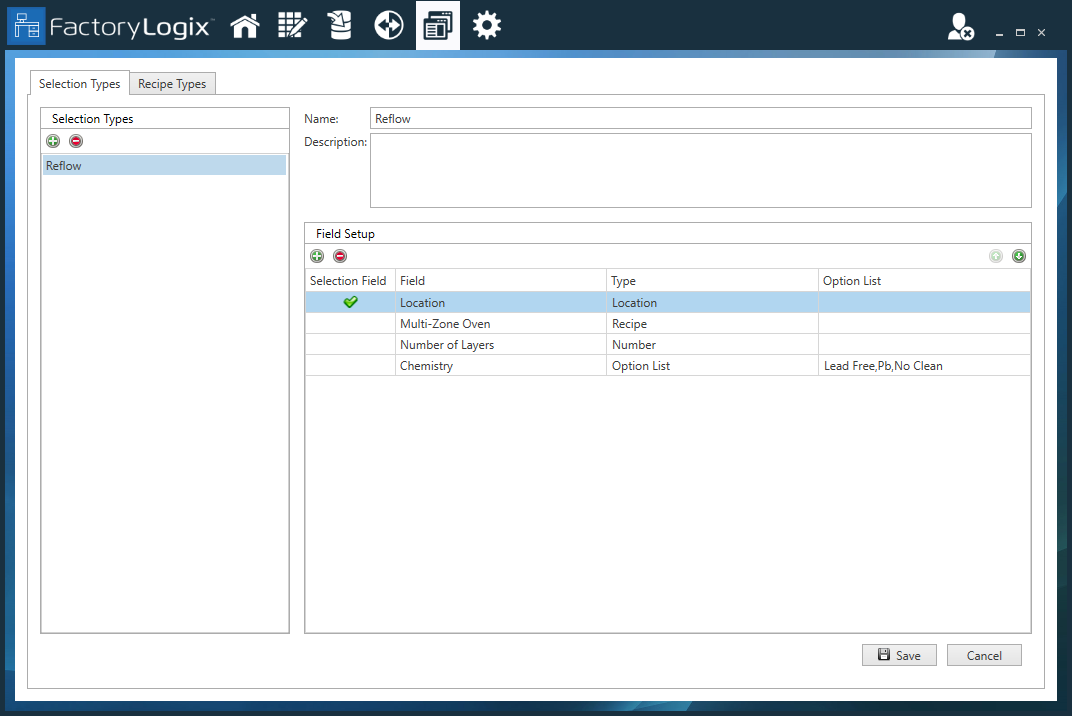Select the Chemistry field row
This screenshot has width=1072, height=716.
tap(500, 366)
